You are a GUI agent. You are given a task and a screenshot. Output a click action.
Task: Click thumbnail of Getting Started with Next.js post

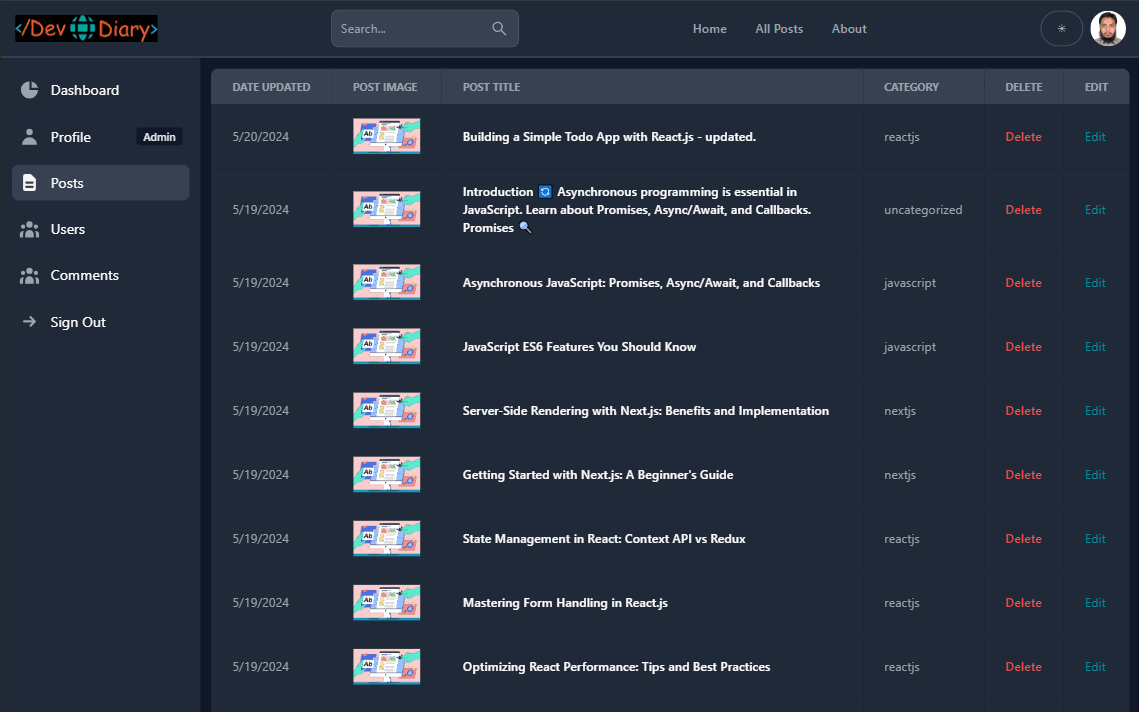[x=386, y=475]
